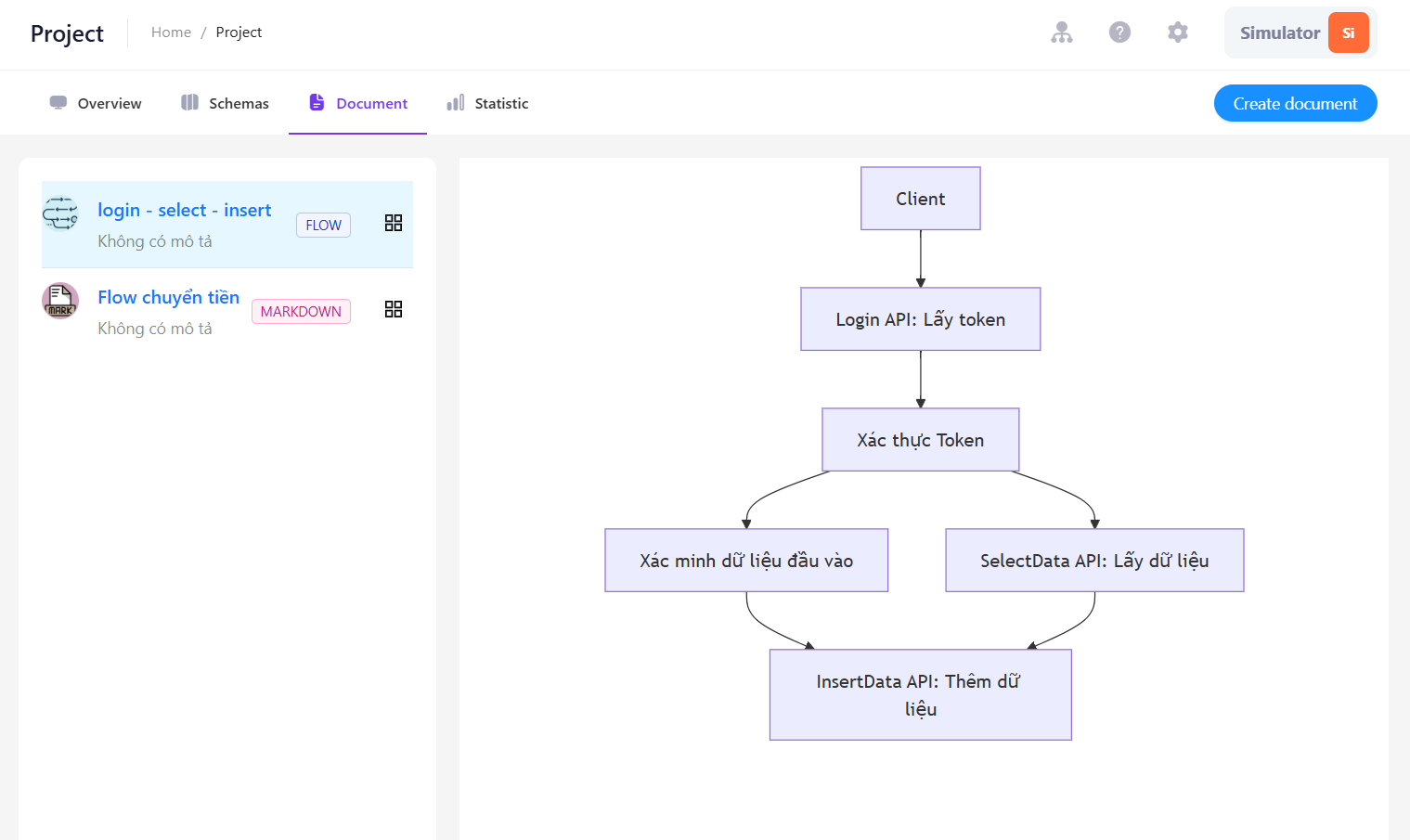Switch to the Overview tab
Screen dimensions: 1410x840
tap(96, 103)
